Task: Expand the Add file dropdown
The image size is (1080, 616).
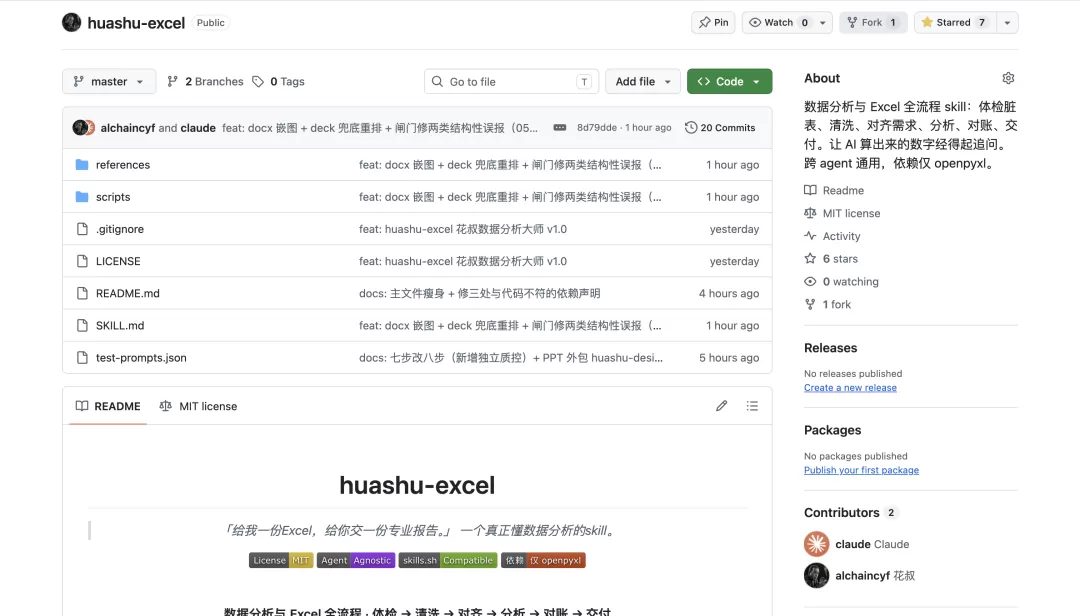Action: [643, 81]
